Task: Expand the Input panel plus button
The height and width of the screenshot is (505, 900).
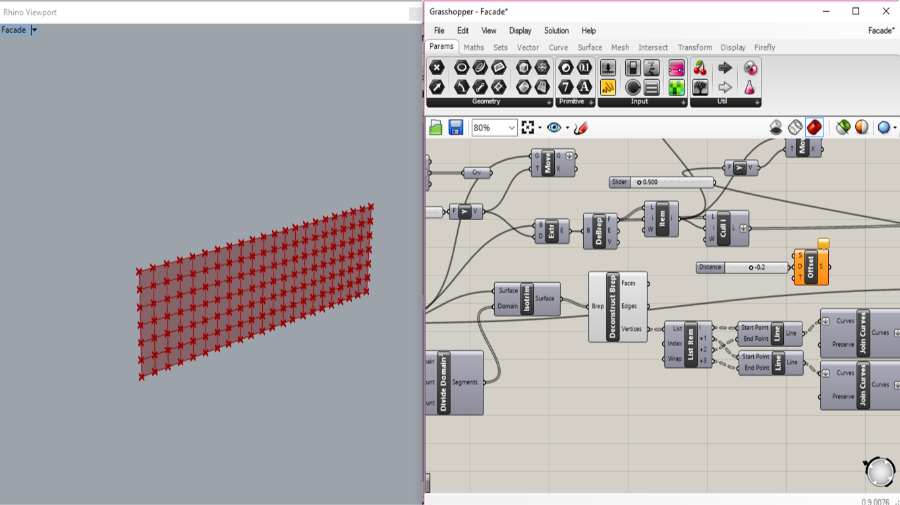Action: 683,102
